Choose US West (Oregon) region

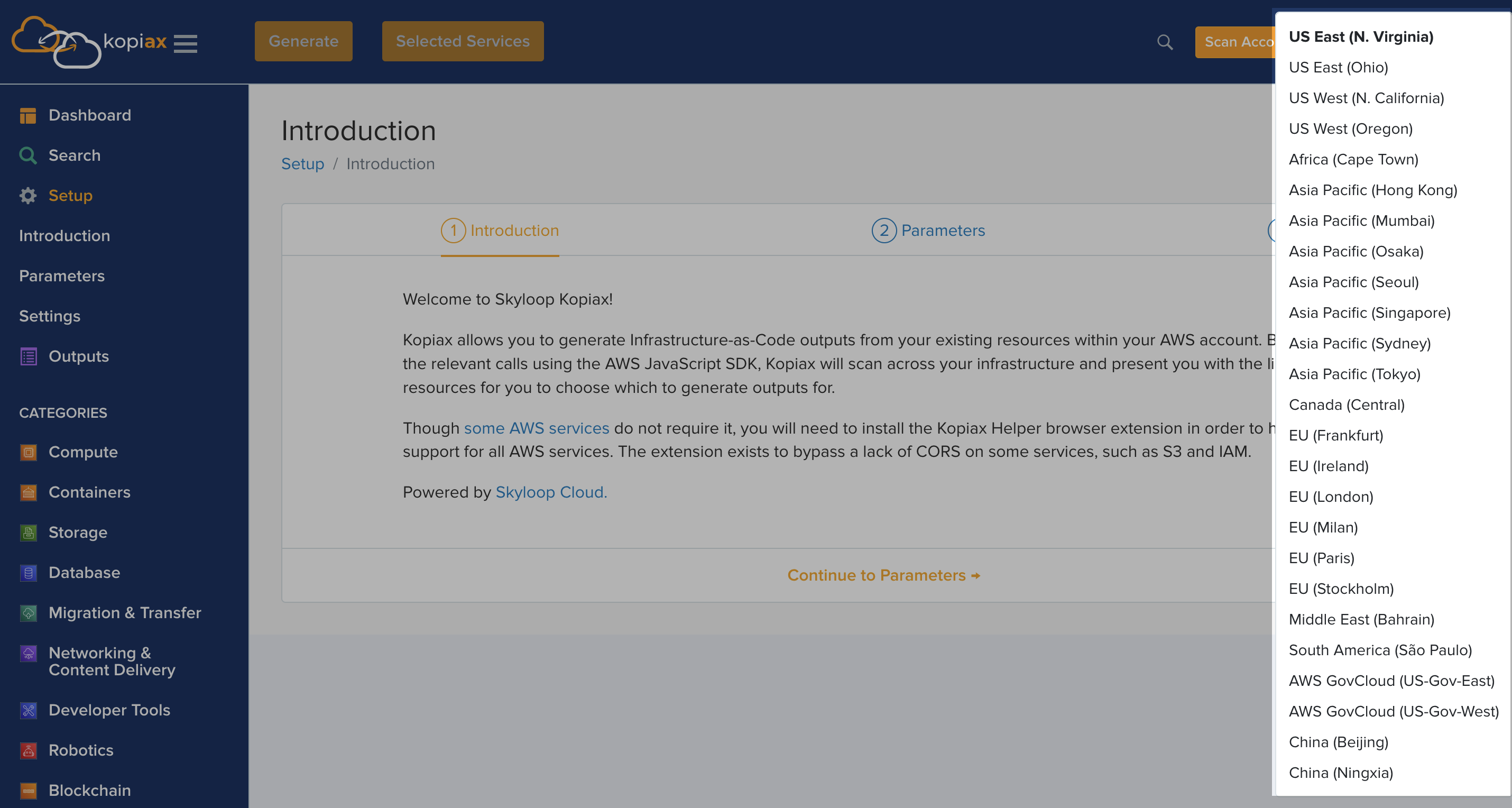point(1350,128)
